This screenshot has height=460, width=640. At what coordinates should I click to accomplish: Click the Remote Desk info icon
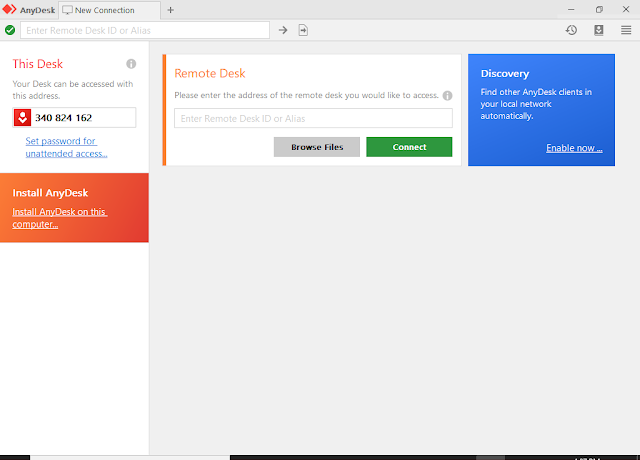(x=447, y=96)
